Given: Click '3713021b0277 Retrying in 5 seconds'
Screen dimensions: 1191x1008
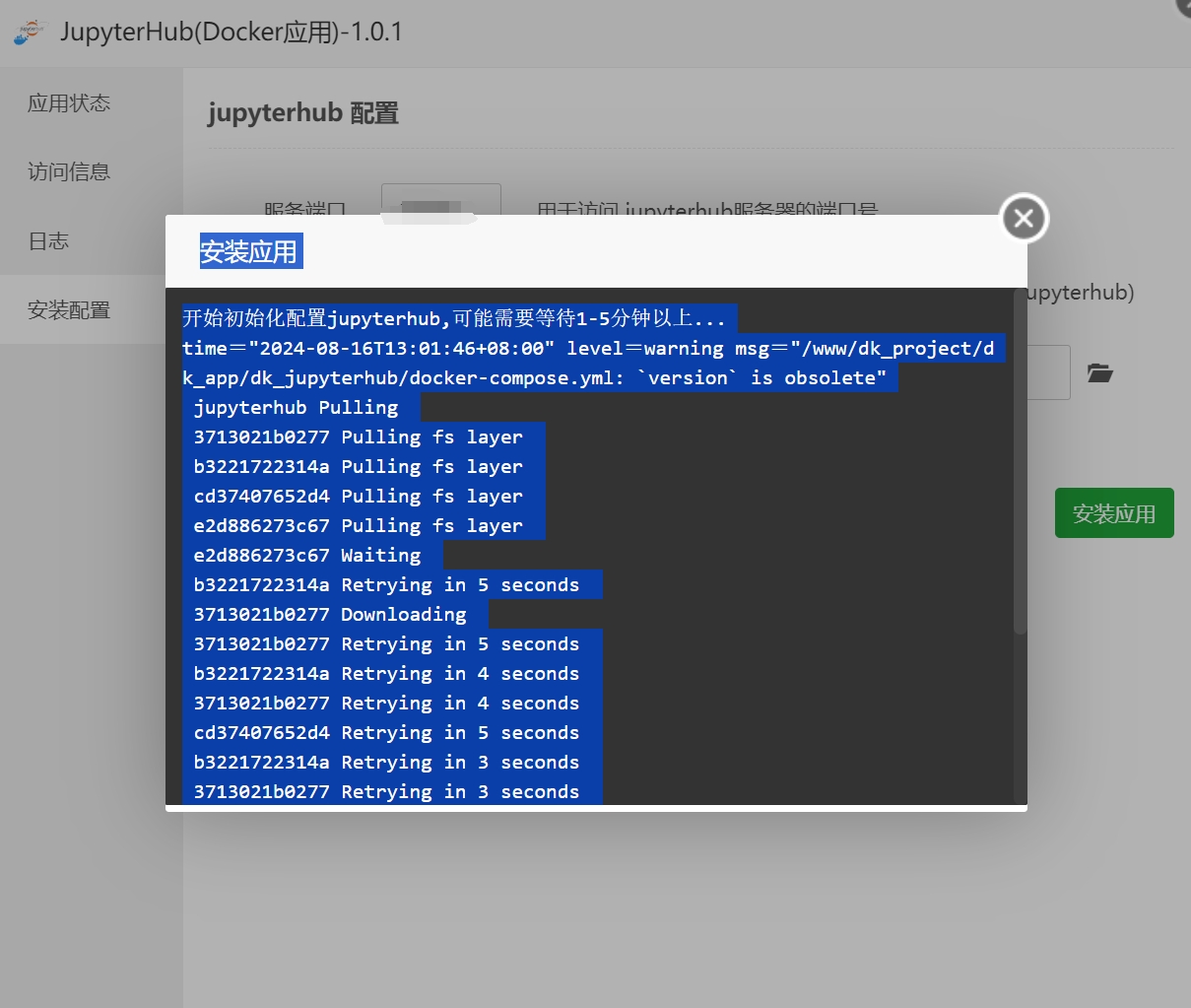Looking at the screenshot, I should 386,643.
